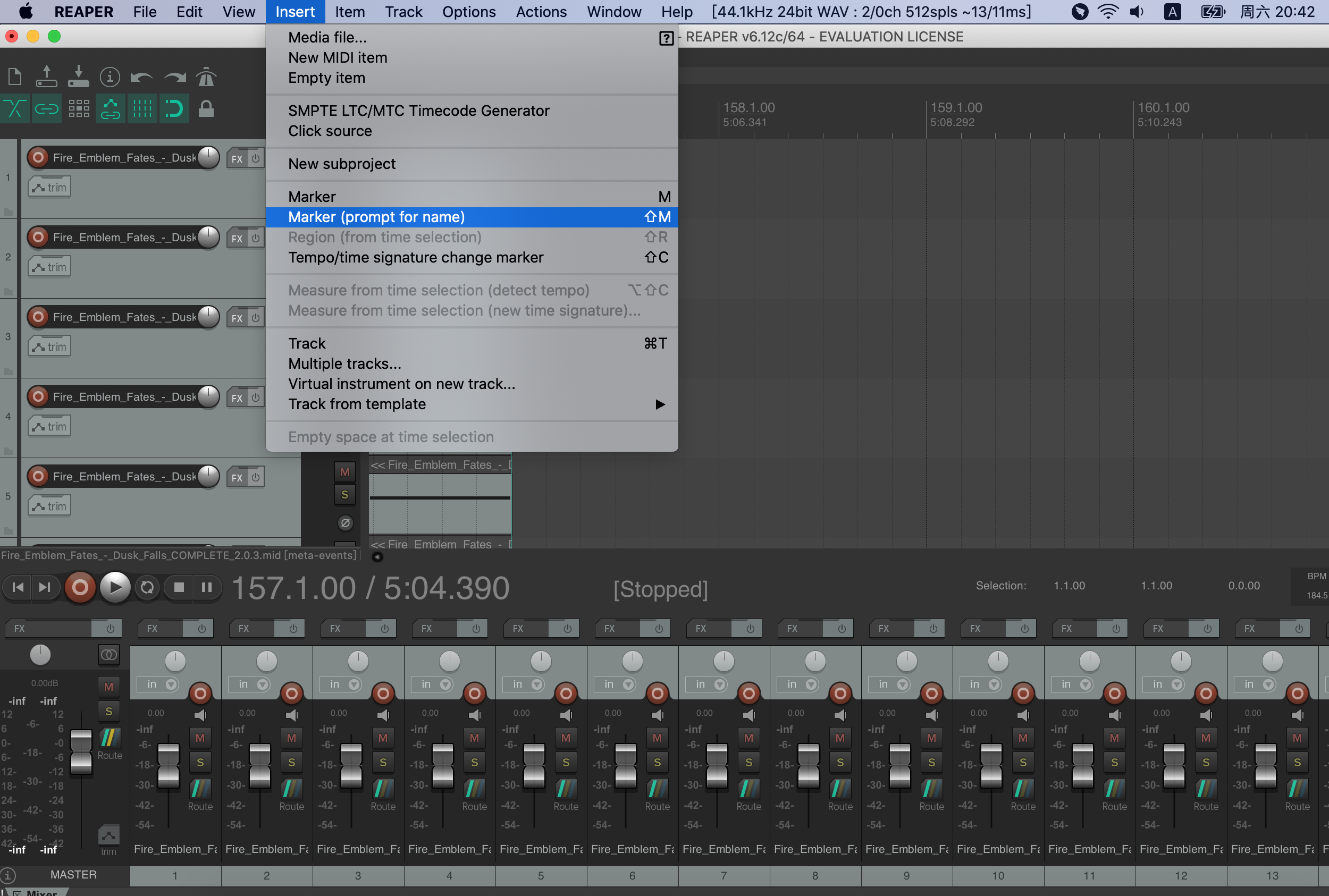Arm track 1 for recording

pyautogui.click(x=38, y=157)
